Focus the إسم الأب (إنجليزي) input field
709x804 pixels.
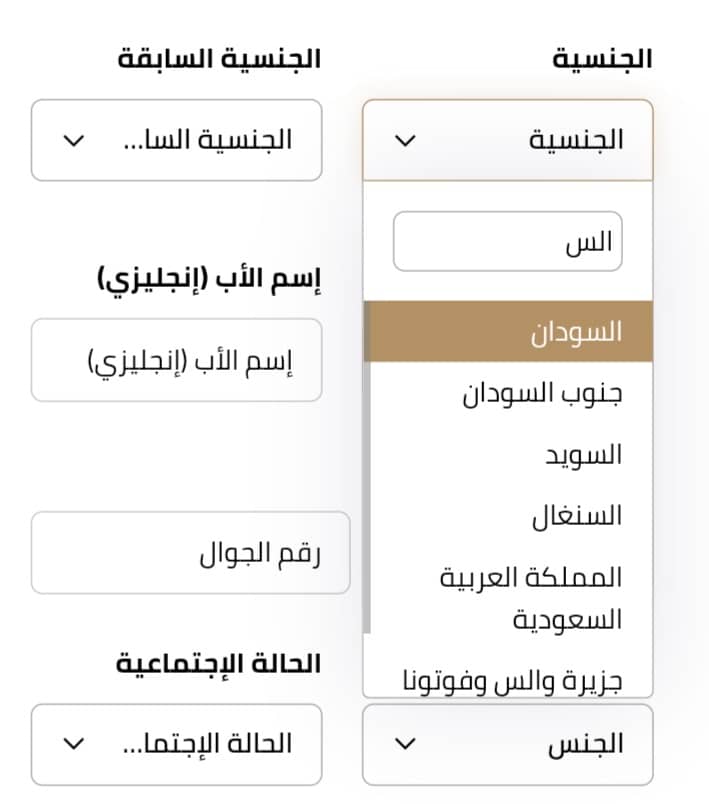[176, 360]
